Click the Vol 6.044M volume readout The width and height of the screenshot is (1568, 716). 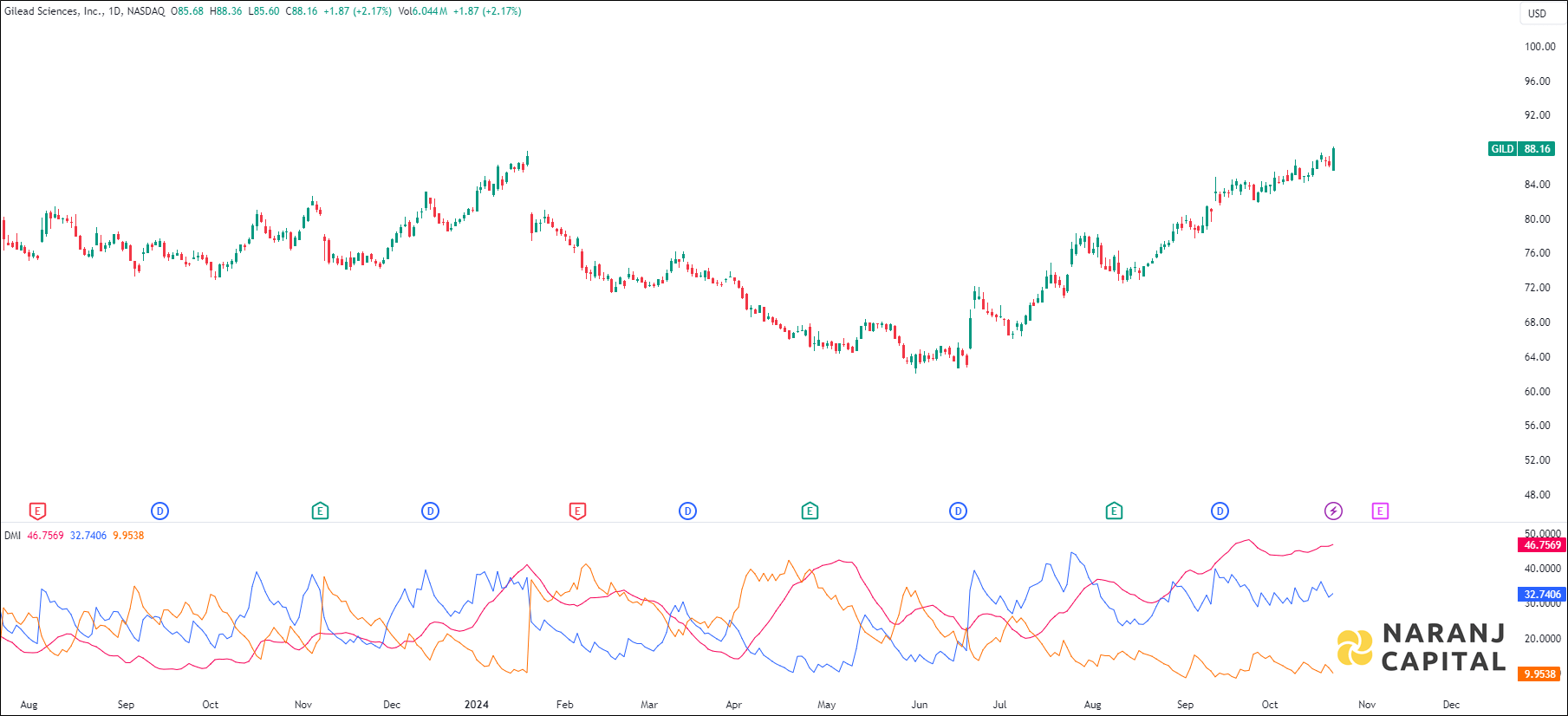[x=422, y=11]
